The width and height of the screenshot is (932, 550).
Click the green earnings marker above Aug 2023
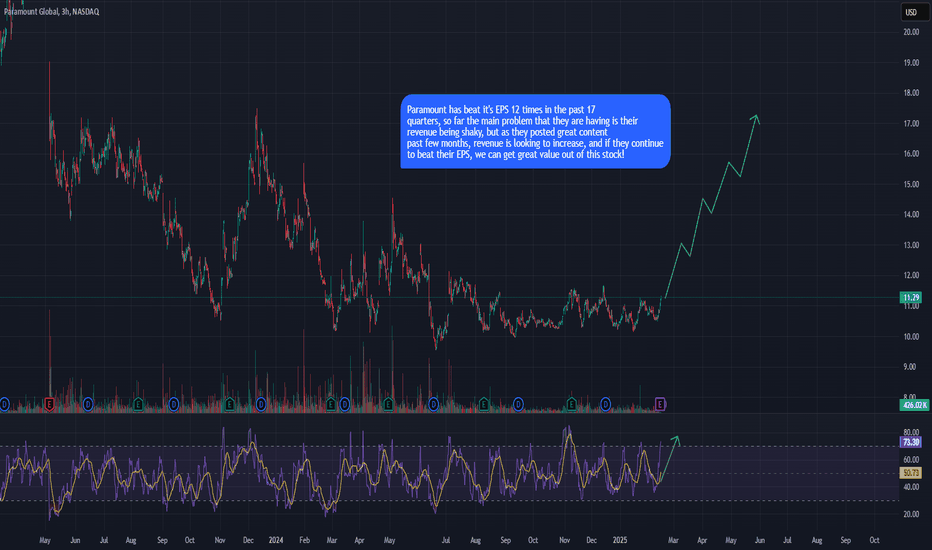click(x=138, y=404)
